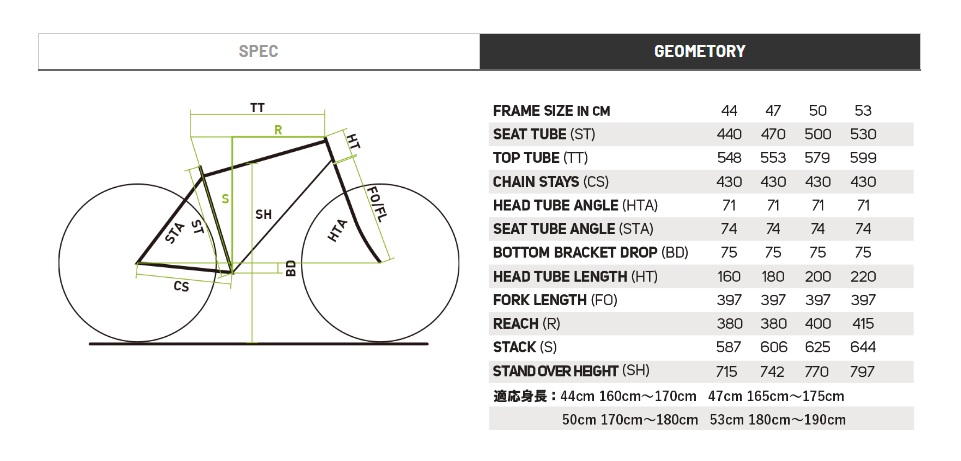This screenshot has height=461, width=961.
Task: Select the STAND OVER HEIGHT (SH) row
Action: 701,371
